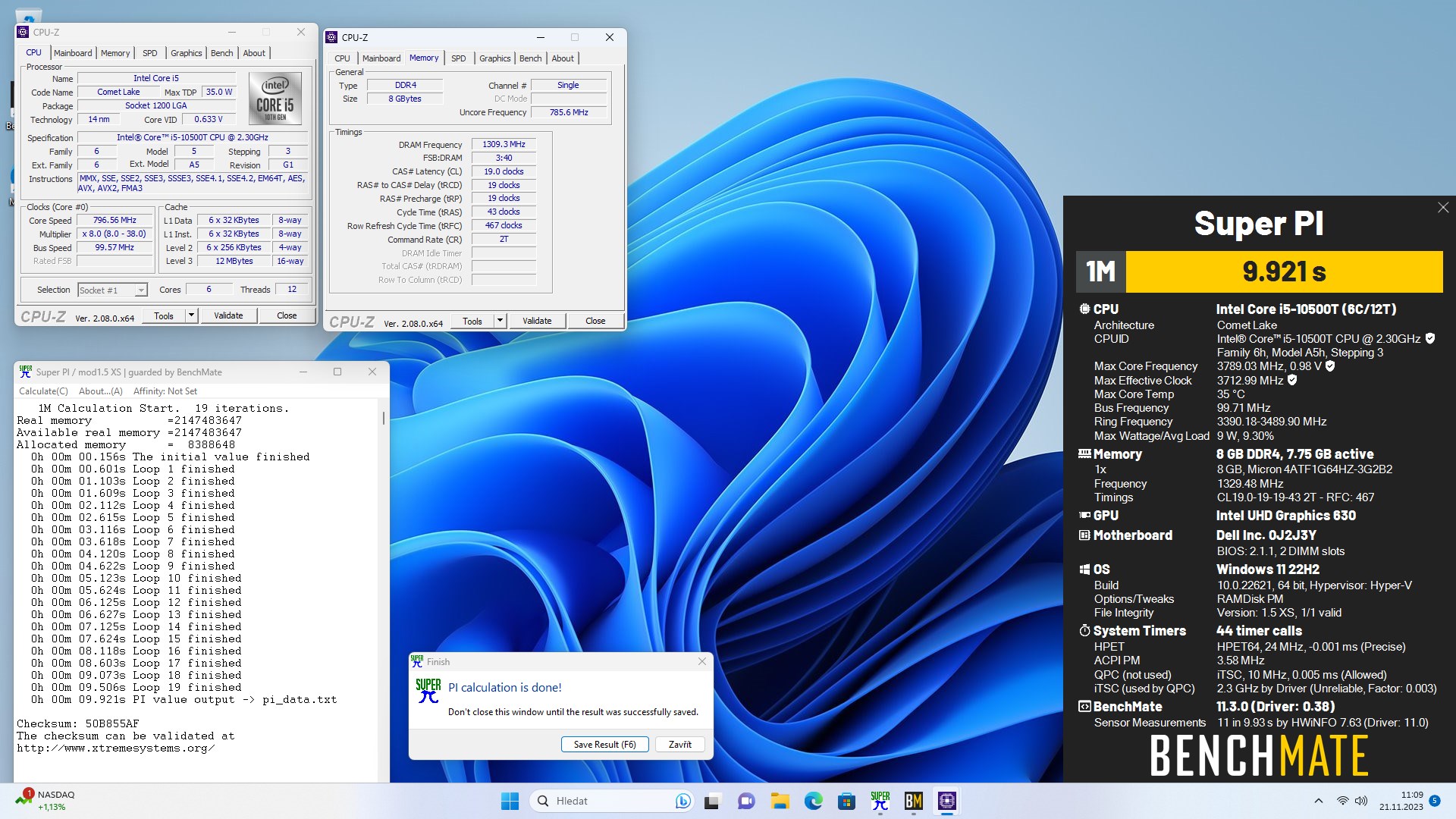
Task: Click the verified shield next to CPUID
Action: (1430, 339)
